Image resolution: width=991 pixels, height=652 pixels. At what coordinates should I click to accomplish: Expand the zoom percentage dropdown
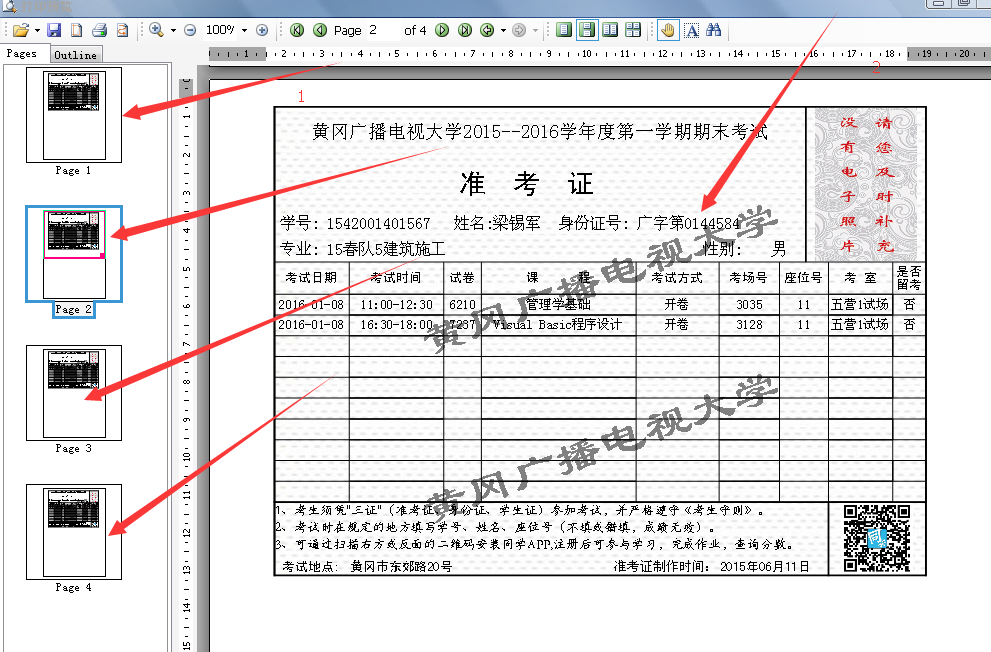(x=245, y=30)
